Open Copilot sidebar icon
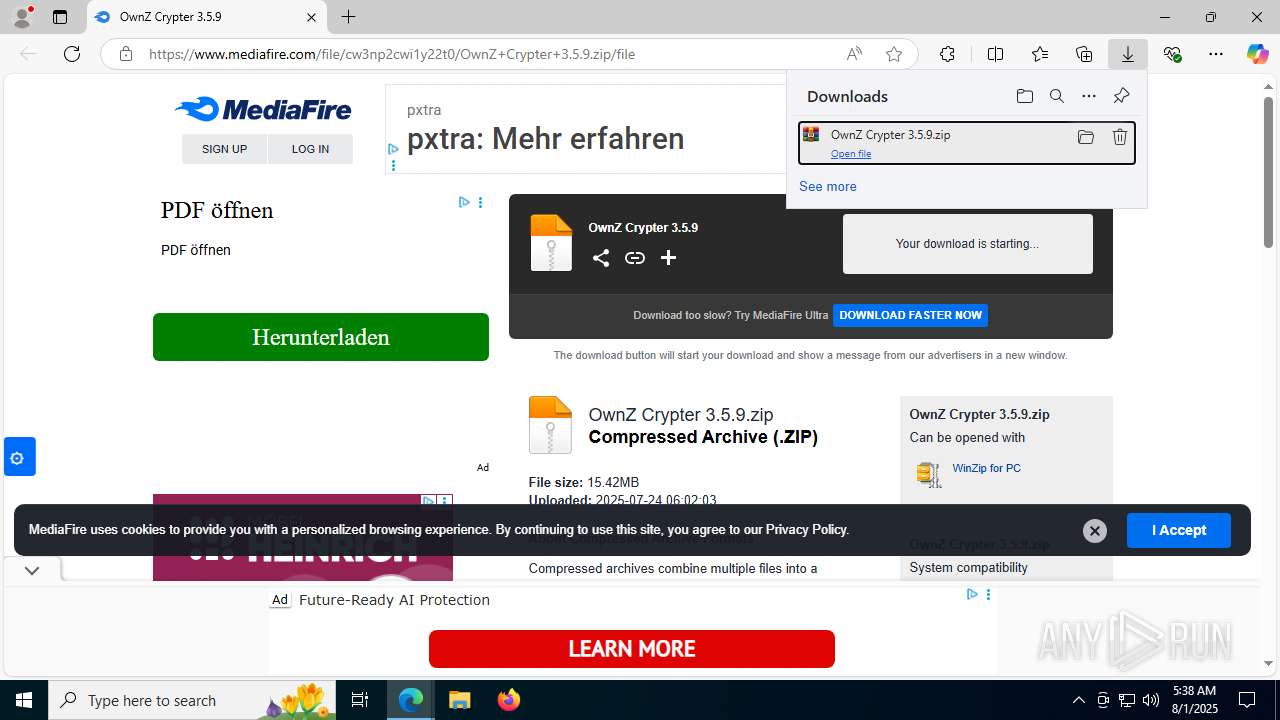1280x720 pixels. 1257,54
